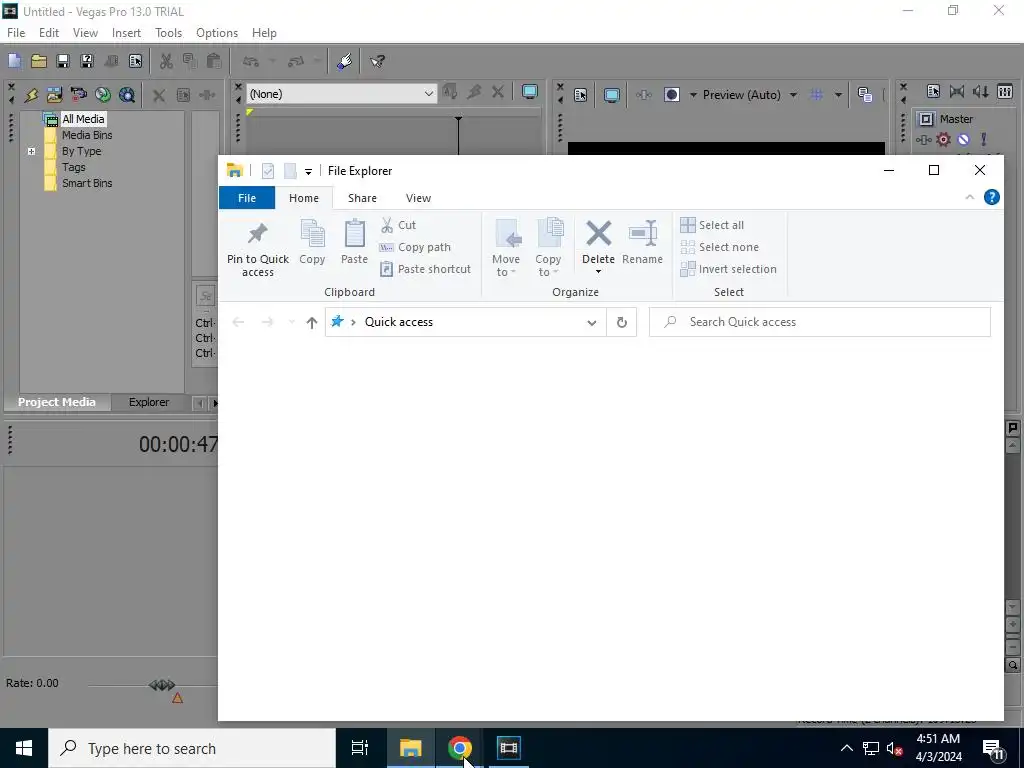Click the Master output icon beside Master label
Image resolution: width=1024 pixels, height=768 pixels.
pyautogui.click(x=926, y=119)
